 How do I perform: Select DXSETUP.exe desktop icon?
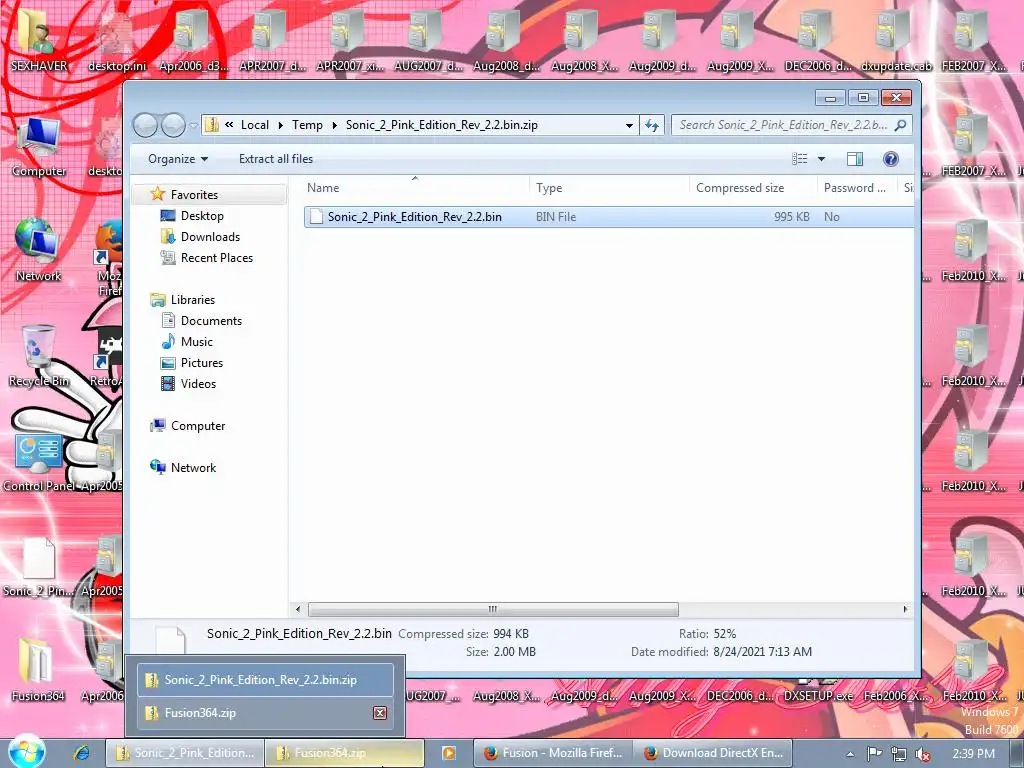click(x=818, y=696)
